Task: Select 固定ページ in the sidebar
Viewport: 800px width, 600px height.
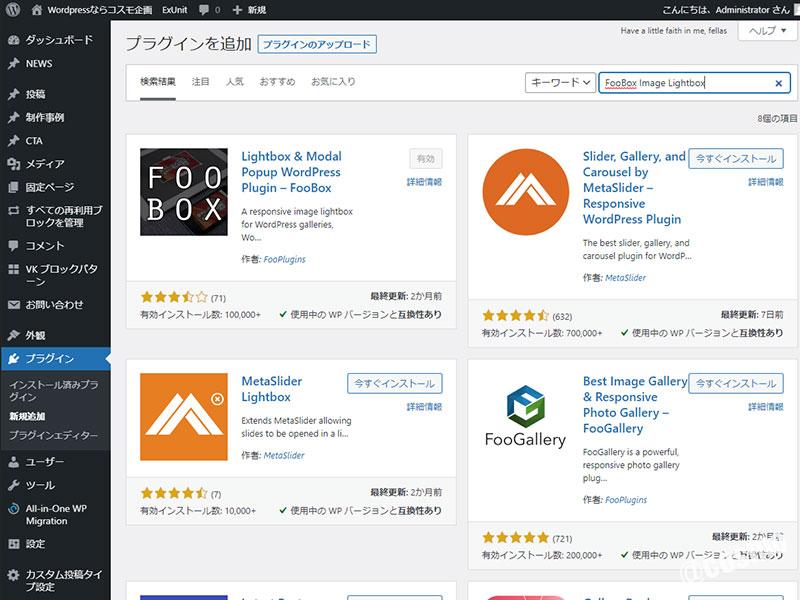Action: (x=49, y=187)
